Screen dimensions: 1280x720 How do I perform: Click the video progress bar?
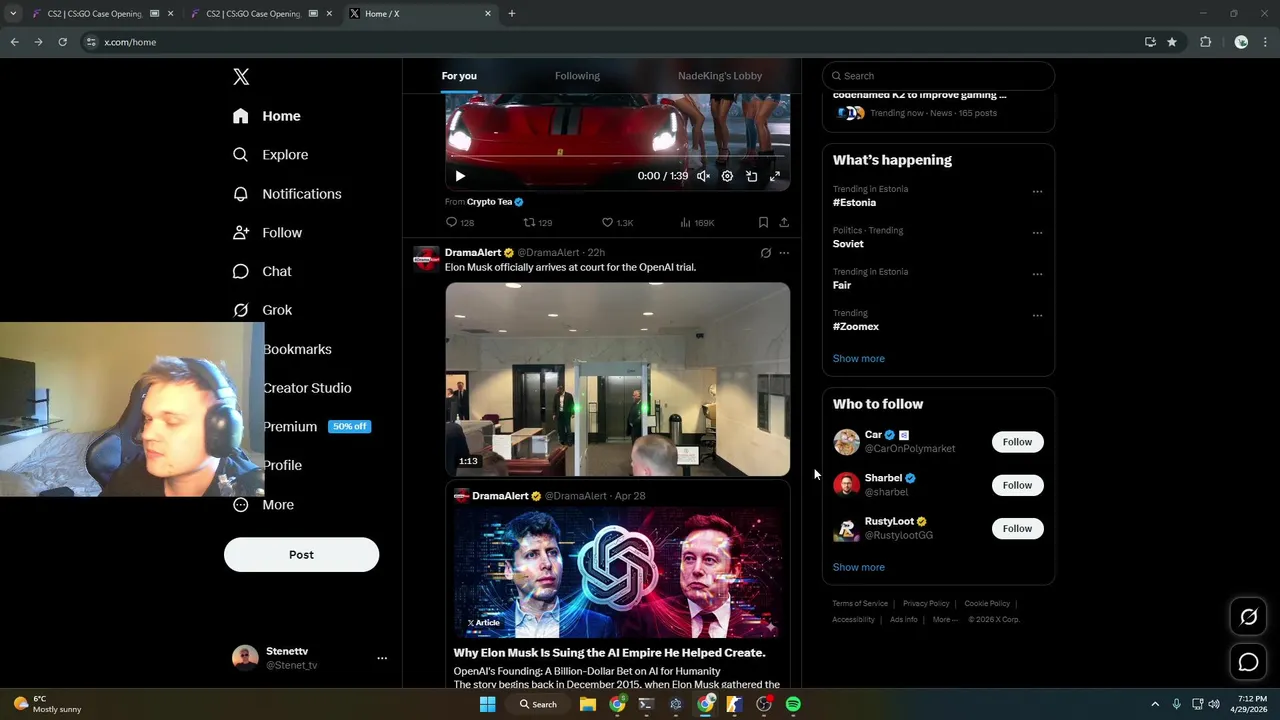[617, 156]
